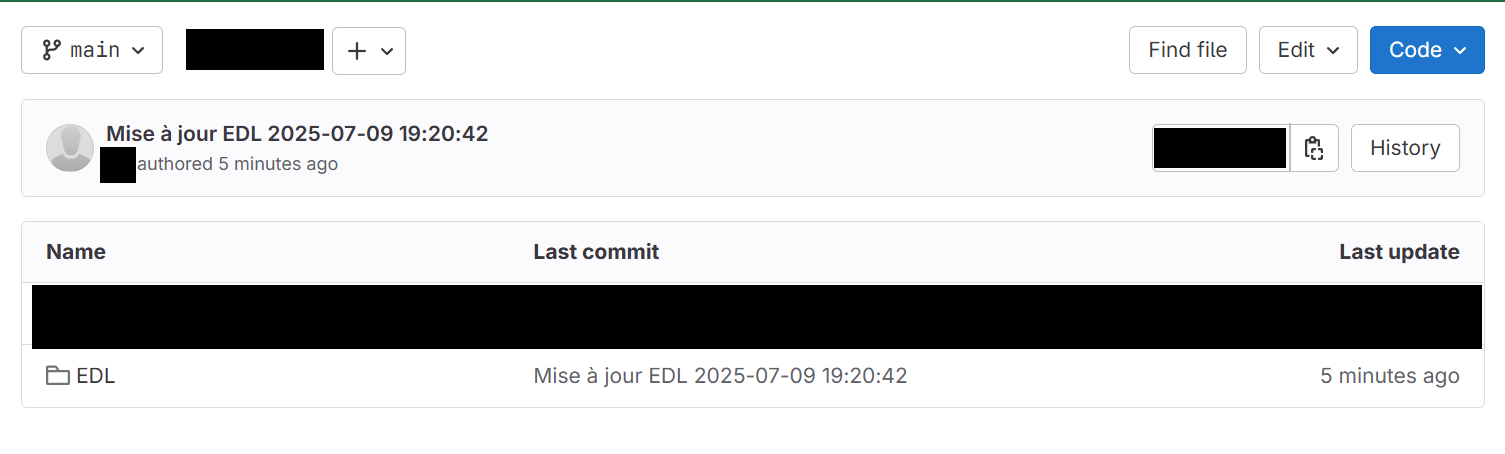
Task: Click the plus icon to add a file
Action: [357, 51]
